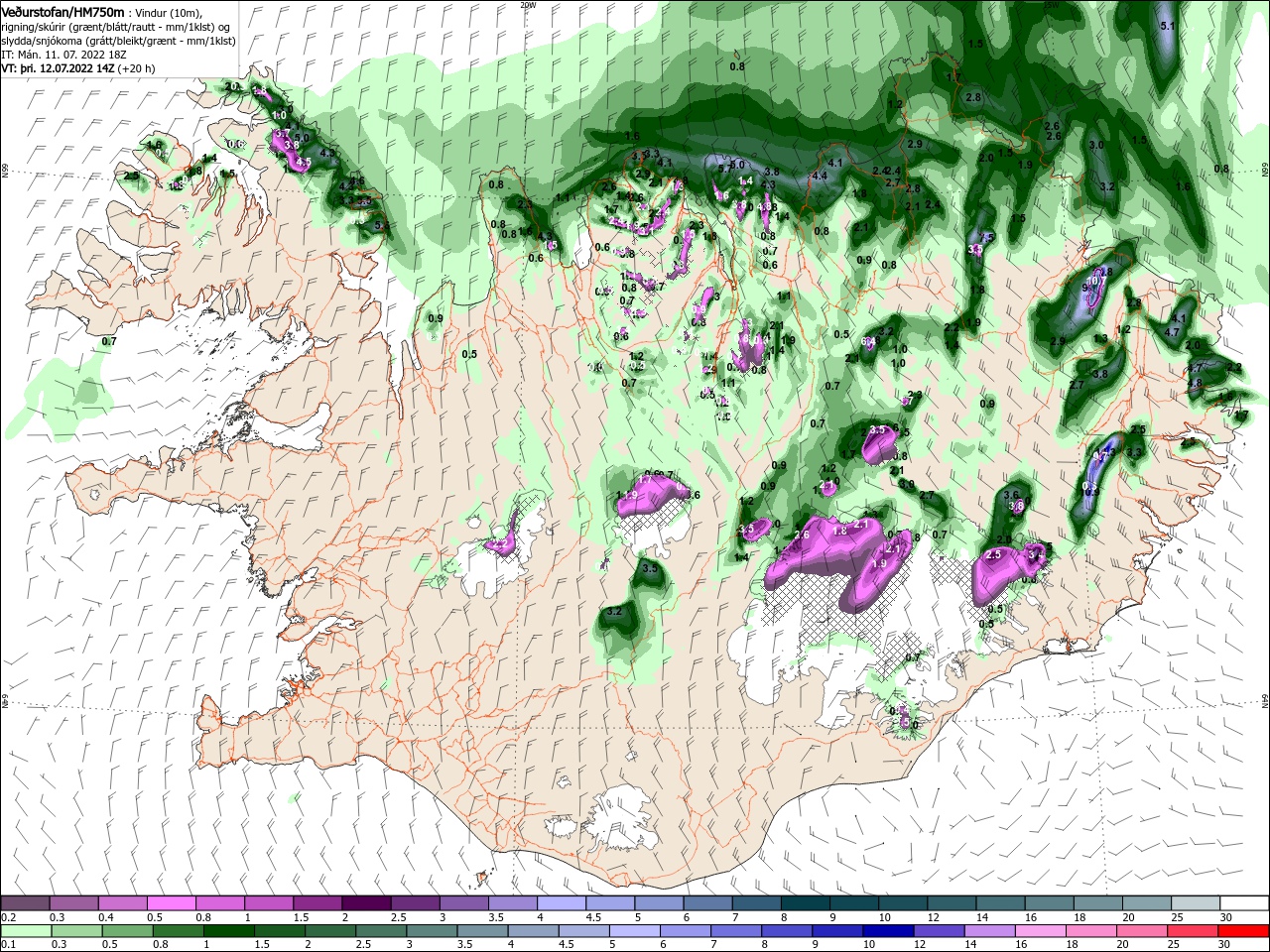The width and height of the screenshot is (1270, 952).
Task: Click the 20W longitude label on top edge
Action: coord(528,5)
